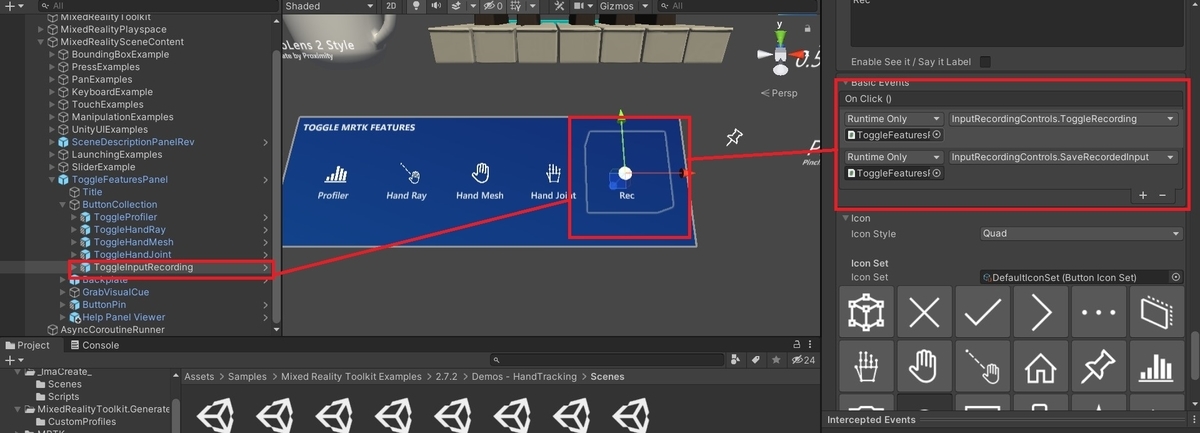Viewport: 1200px width, 433px height.
Task: Expand ToggleProfiler tree arrow in Hierarchy
Action: click(74, 217)
